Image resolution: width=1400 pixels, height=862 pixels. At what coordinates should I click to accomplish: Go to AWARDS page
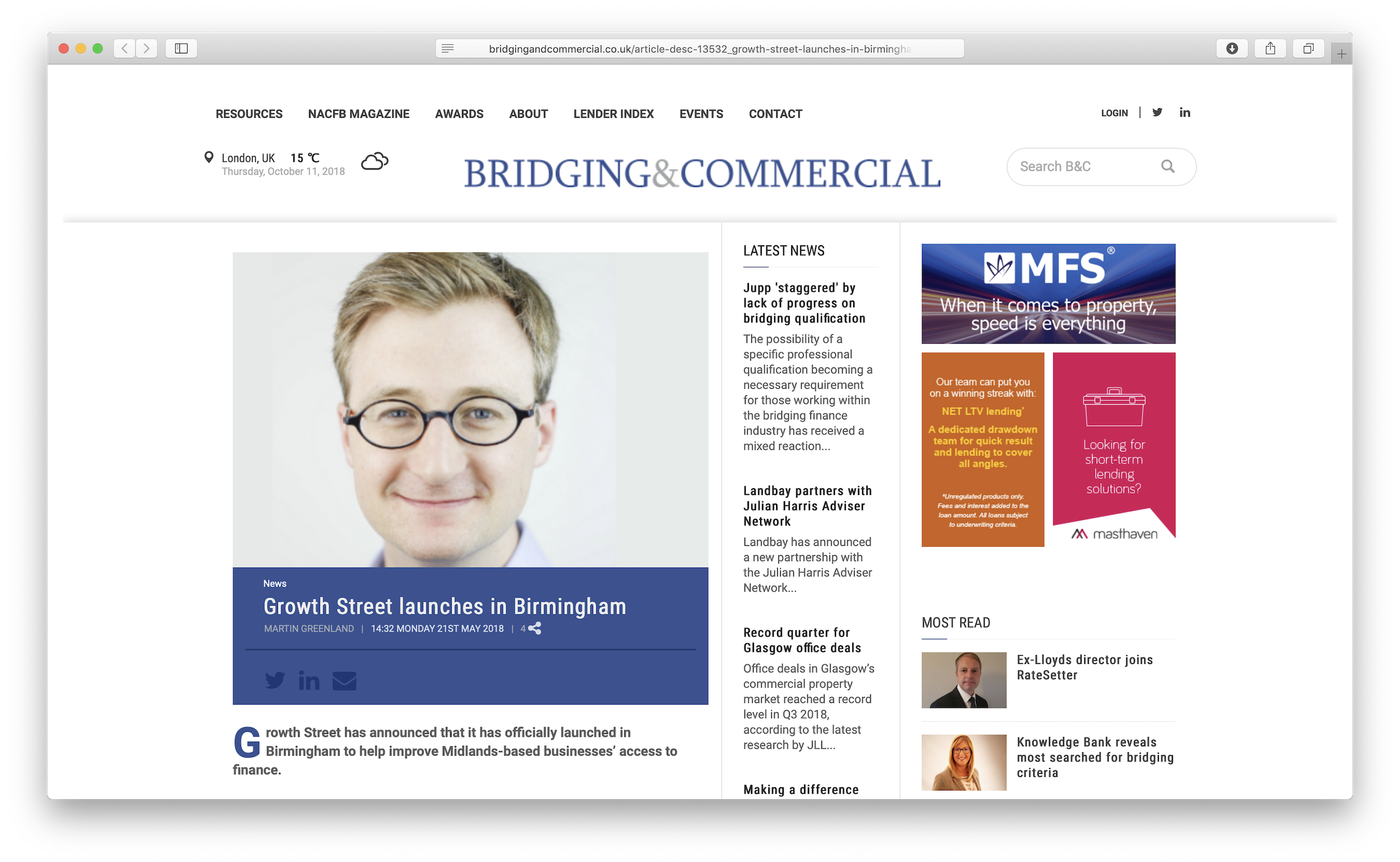[459, 114]
